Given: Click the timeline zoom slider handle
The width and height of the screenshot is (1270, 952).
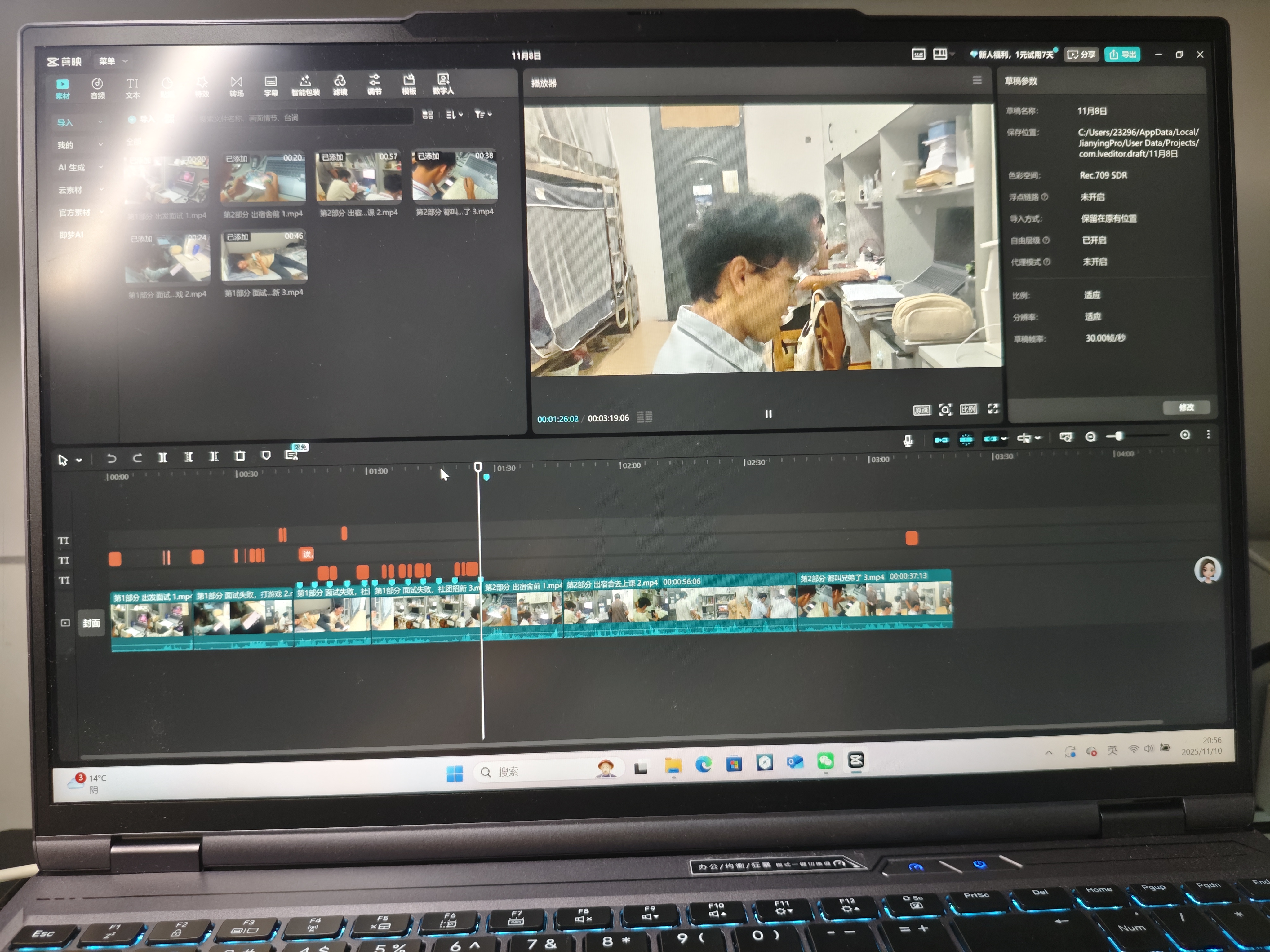Looking at the screenshot, I should pos(1118,437).
